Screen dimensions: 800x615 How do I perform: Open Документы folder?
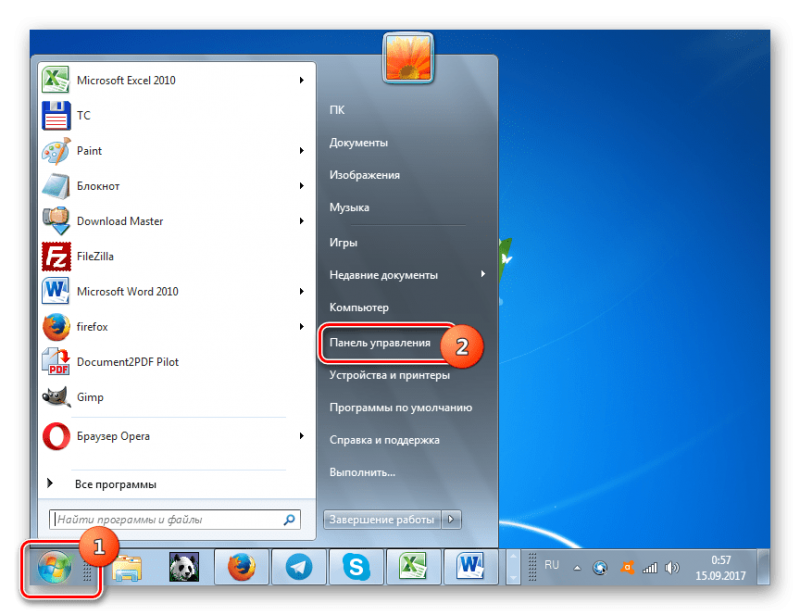[358, 142]
